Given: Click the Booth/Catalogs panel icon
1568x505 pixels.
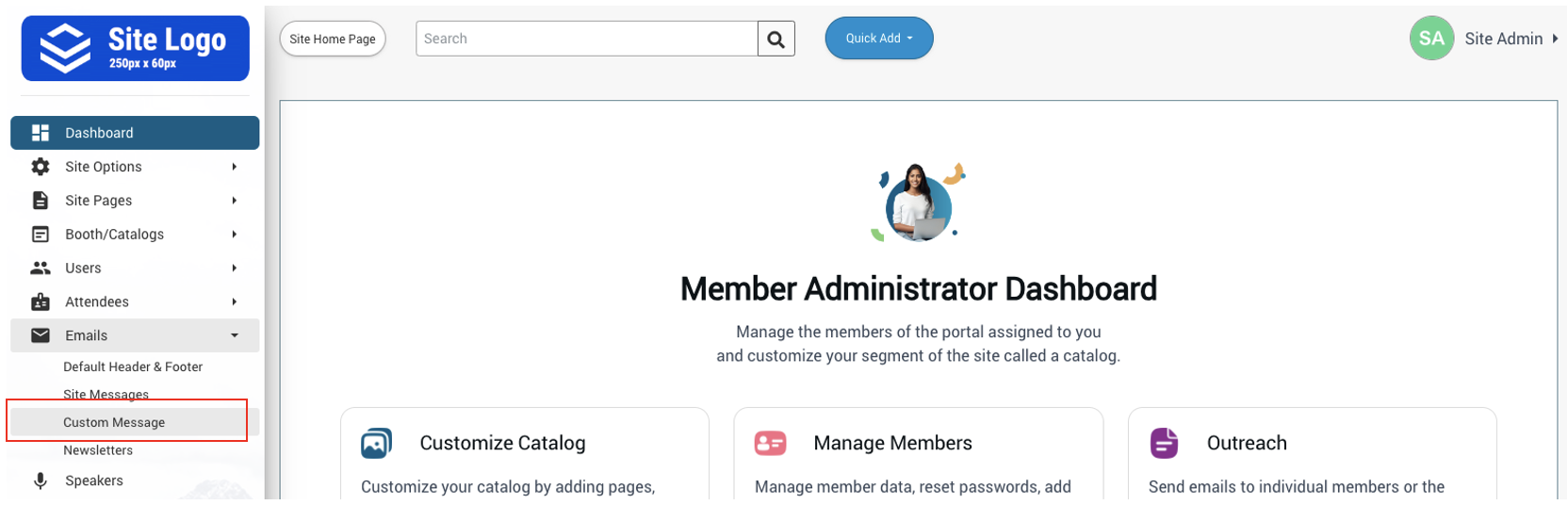Looking at the screenshot, I should 41,235.
